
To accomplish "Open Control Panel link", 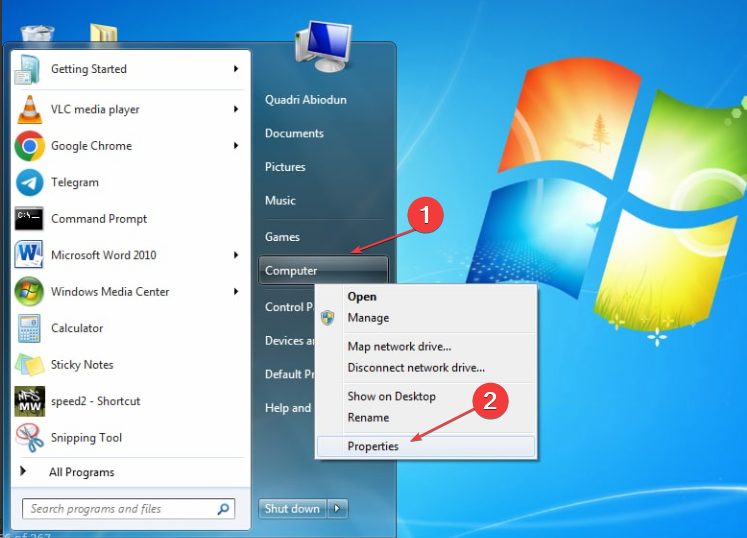I will coord(289,307).
